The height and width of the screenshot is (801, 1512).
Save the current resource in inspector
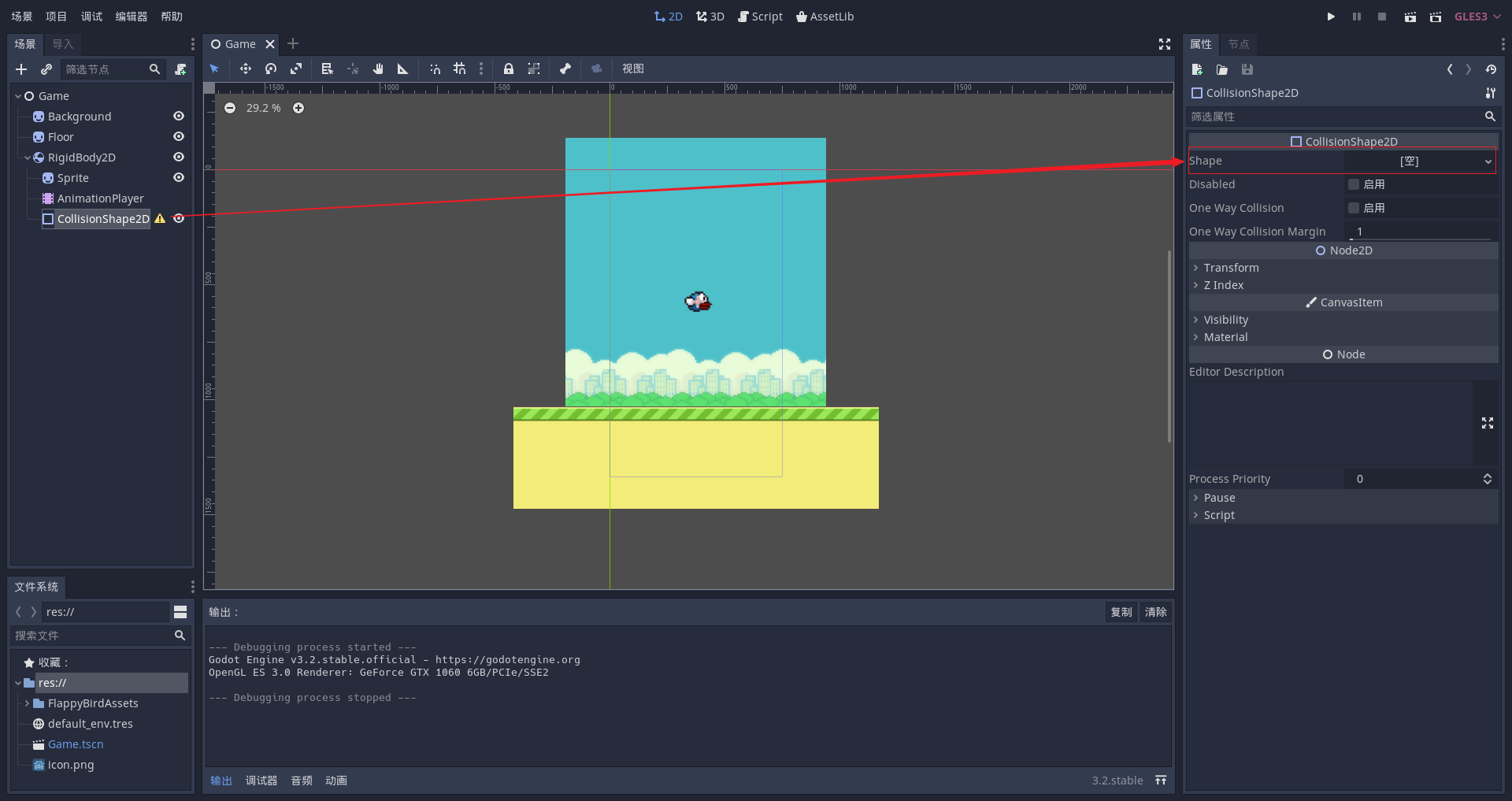coord(1247,69)
